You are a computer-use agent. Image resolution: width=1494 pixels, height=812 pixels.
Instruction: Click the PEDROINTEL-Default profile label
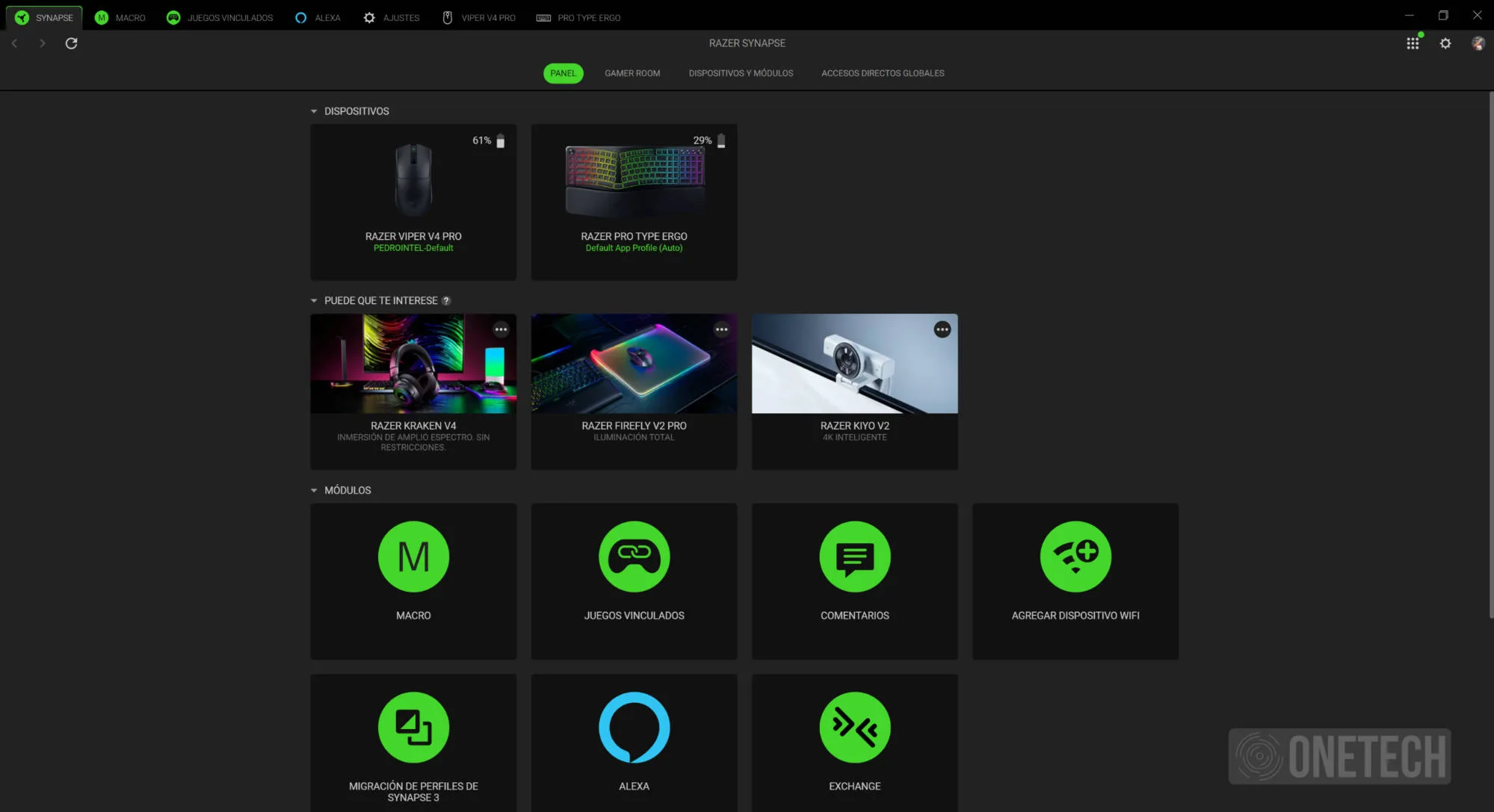413,248
